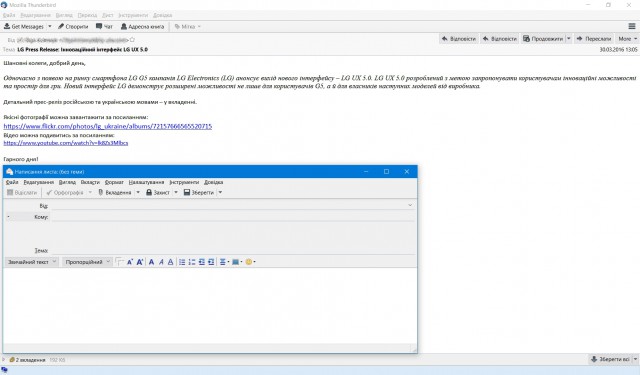Open Звичайний текст paragraph style dropdown
Image resolution: width=640 pixels, height=375 pixels.
[32, 262]
